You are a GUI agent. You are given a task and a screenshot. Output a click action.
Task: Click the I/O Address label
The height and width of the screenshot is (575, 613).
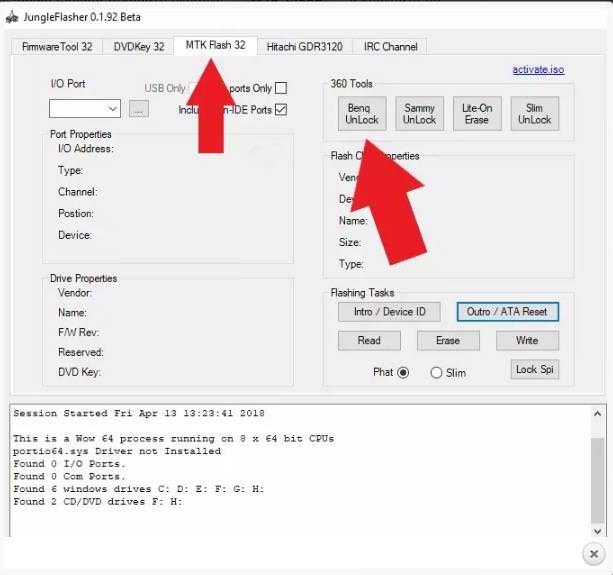86,149
